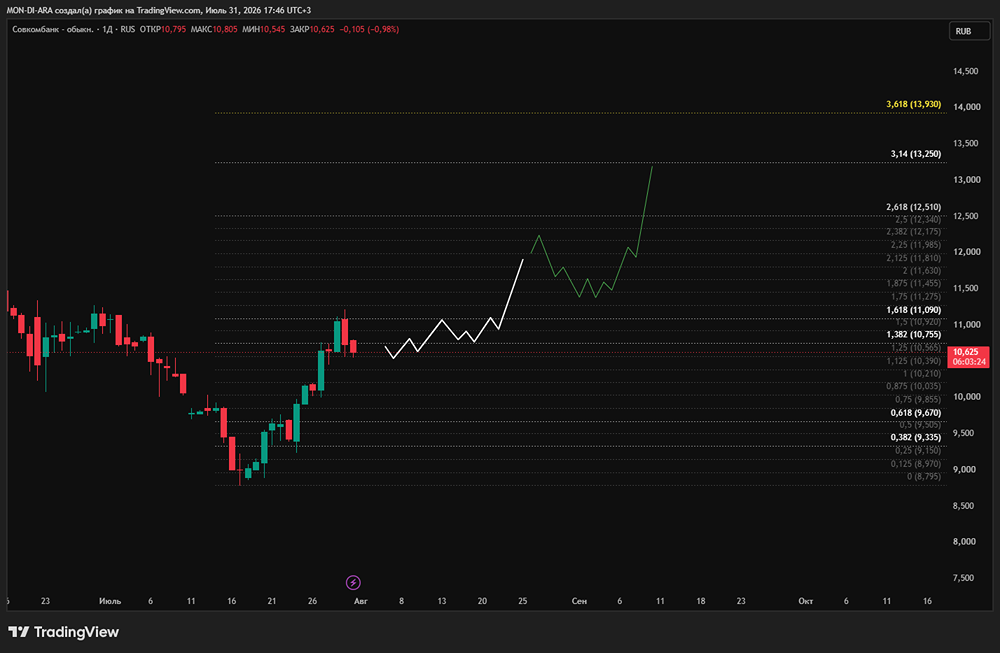
Task: Click the 7,500 price axis tick
Action: click(964, 578)
